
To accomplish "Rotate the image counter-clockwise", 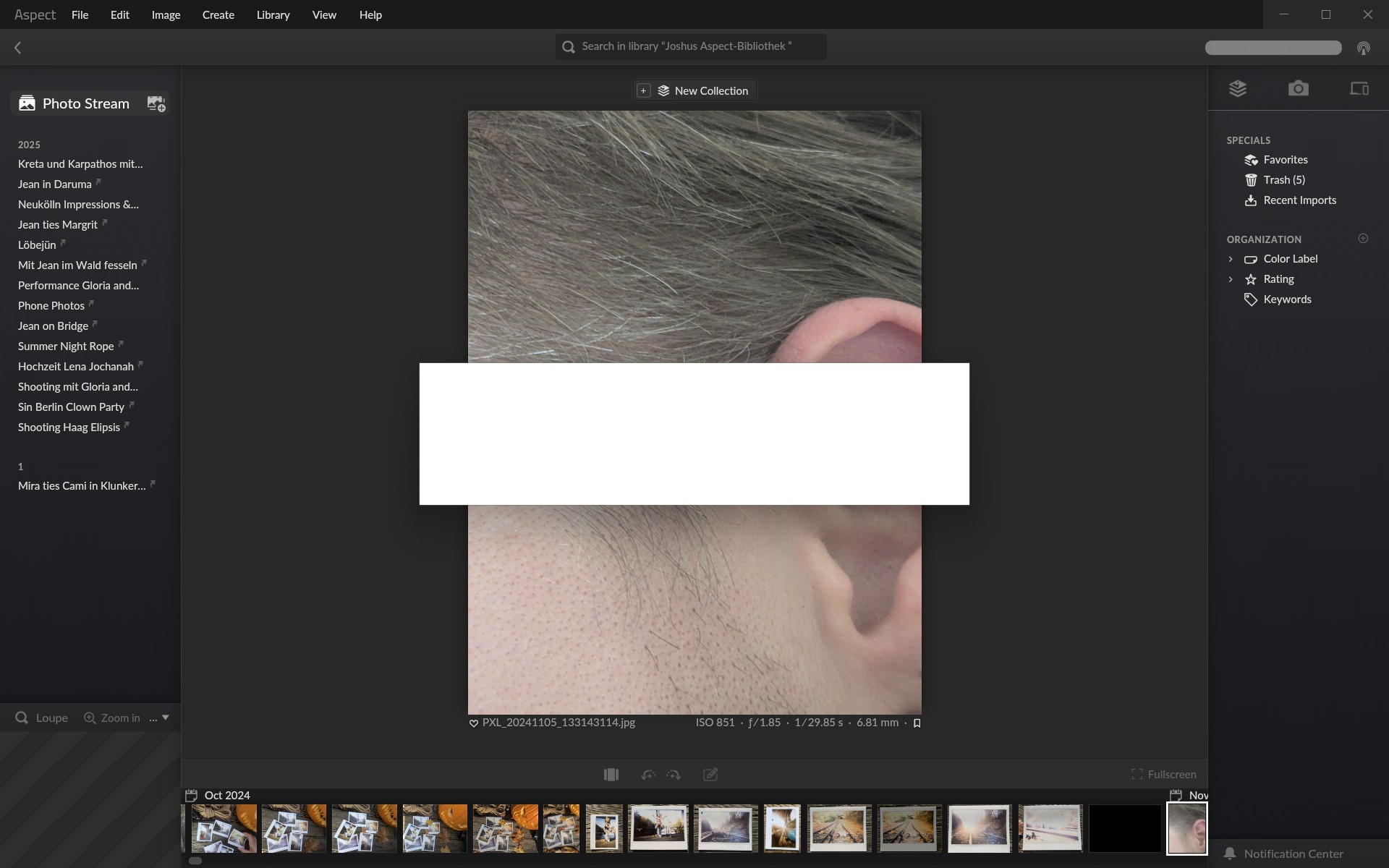I will click(648, 775).
